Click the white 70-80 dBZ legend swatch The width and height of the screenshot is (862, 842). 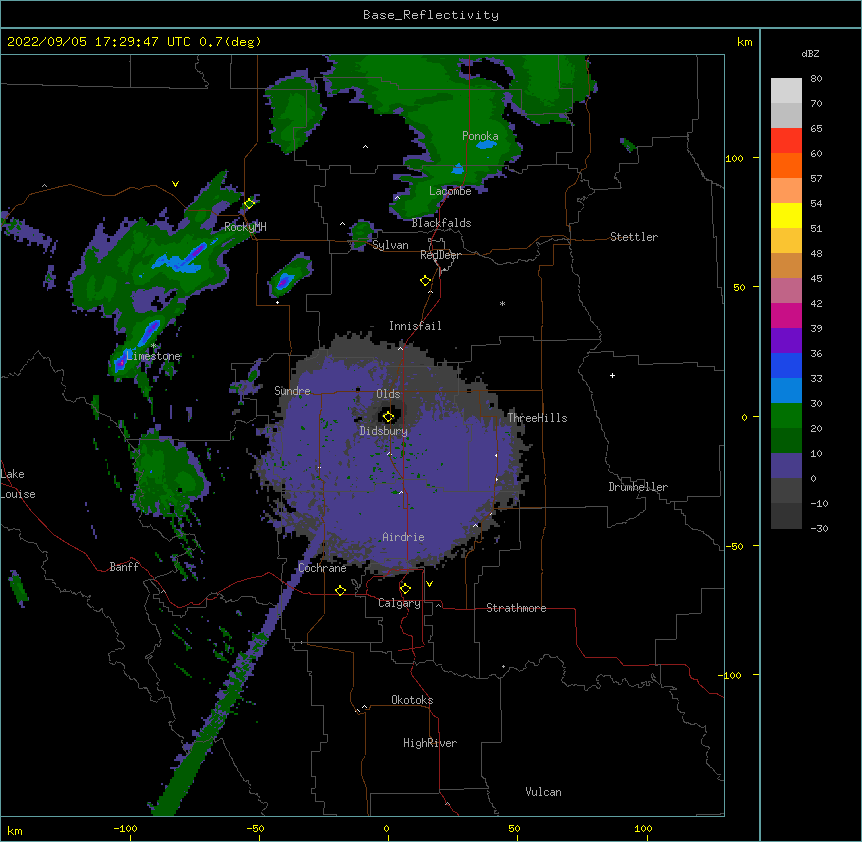tap(786, 91)
